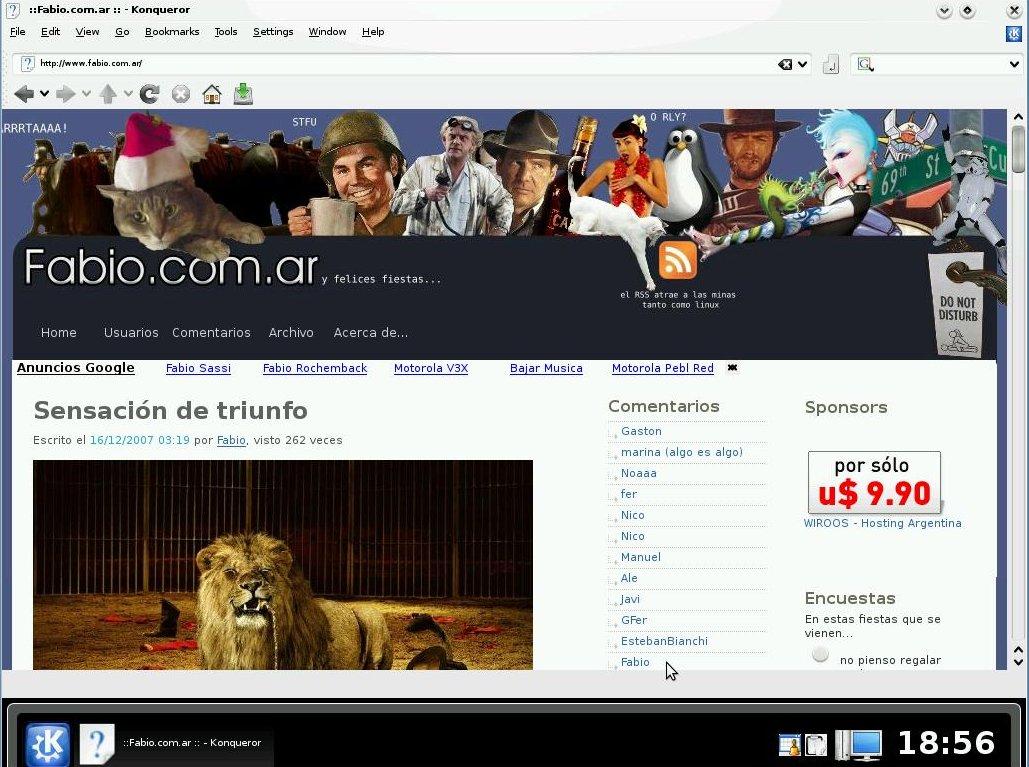Click the Go button beside the location bar
The width and height of the screenshot is (1029, 767).
click(x=831, y=64)
